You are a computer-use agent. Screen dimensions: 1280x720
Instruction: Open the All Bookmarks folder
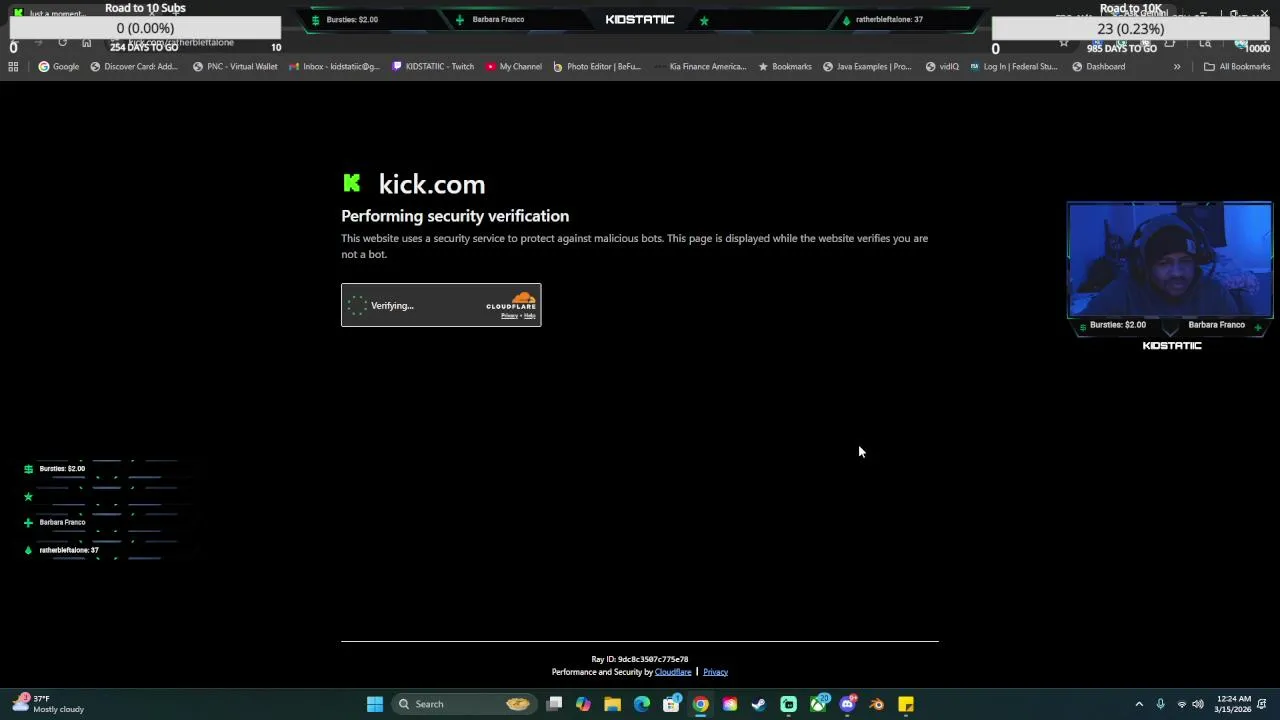tap(1237, 67)
